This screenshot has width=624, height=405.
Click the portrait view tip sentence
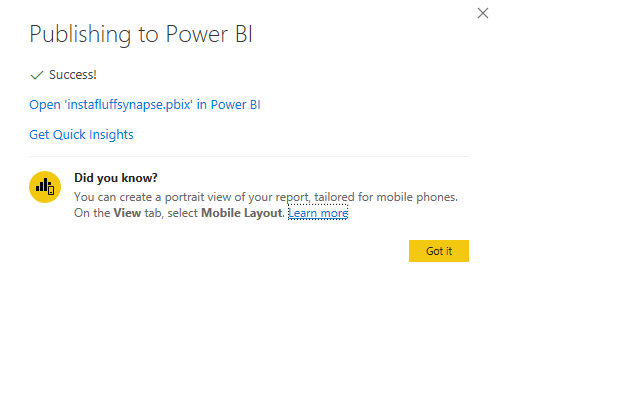click(x=266, y=197)
